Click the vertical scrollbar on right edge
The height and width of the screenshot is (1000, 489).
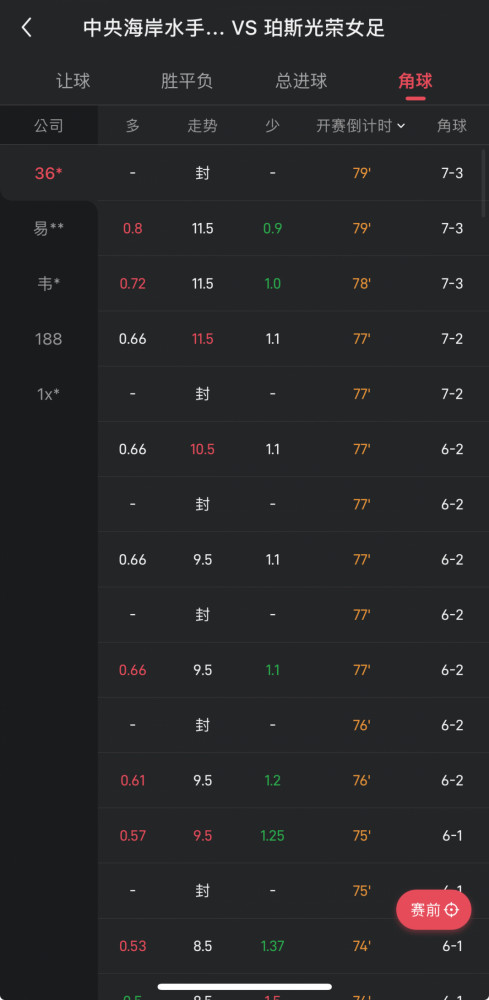(x=483, y=183)
